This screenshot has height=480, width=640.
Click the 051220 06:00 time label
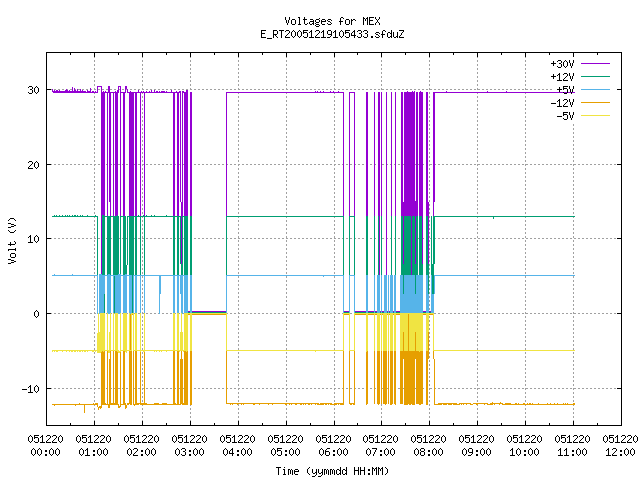click(x=333, y=446)
